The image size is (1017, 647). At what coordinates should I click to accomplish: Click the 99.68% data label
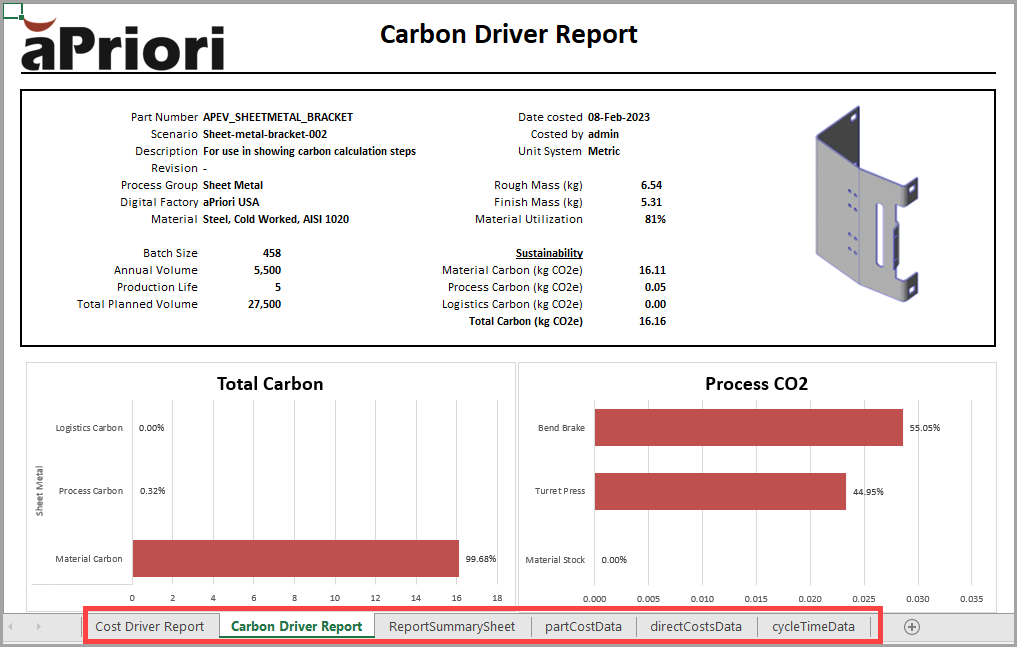(x=481, y=559)
